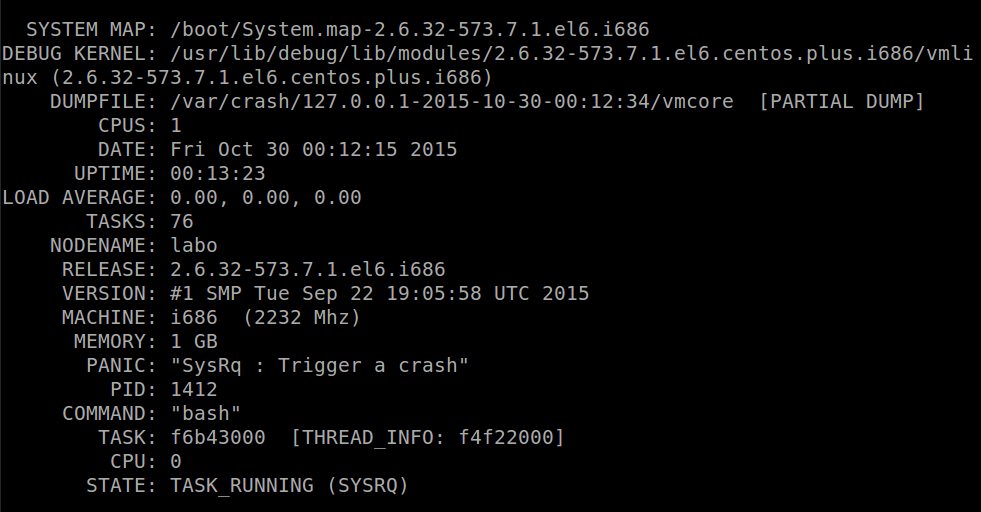Click the UPTIME value 00:13:23

pos(218,173)
